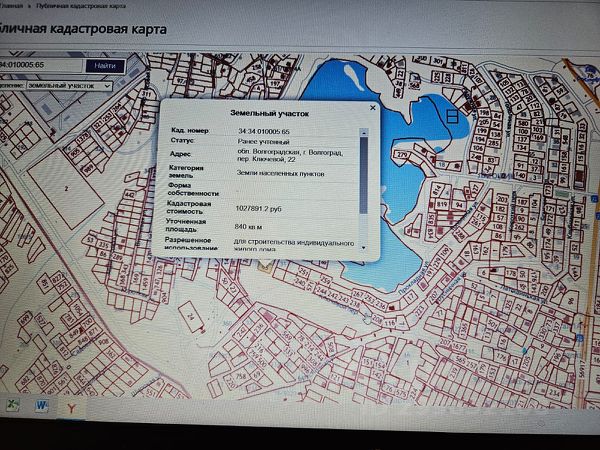
Task: Open the земельный участок object type dropdown
Action: [69, 86]
